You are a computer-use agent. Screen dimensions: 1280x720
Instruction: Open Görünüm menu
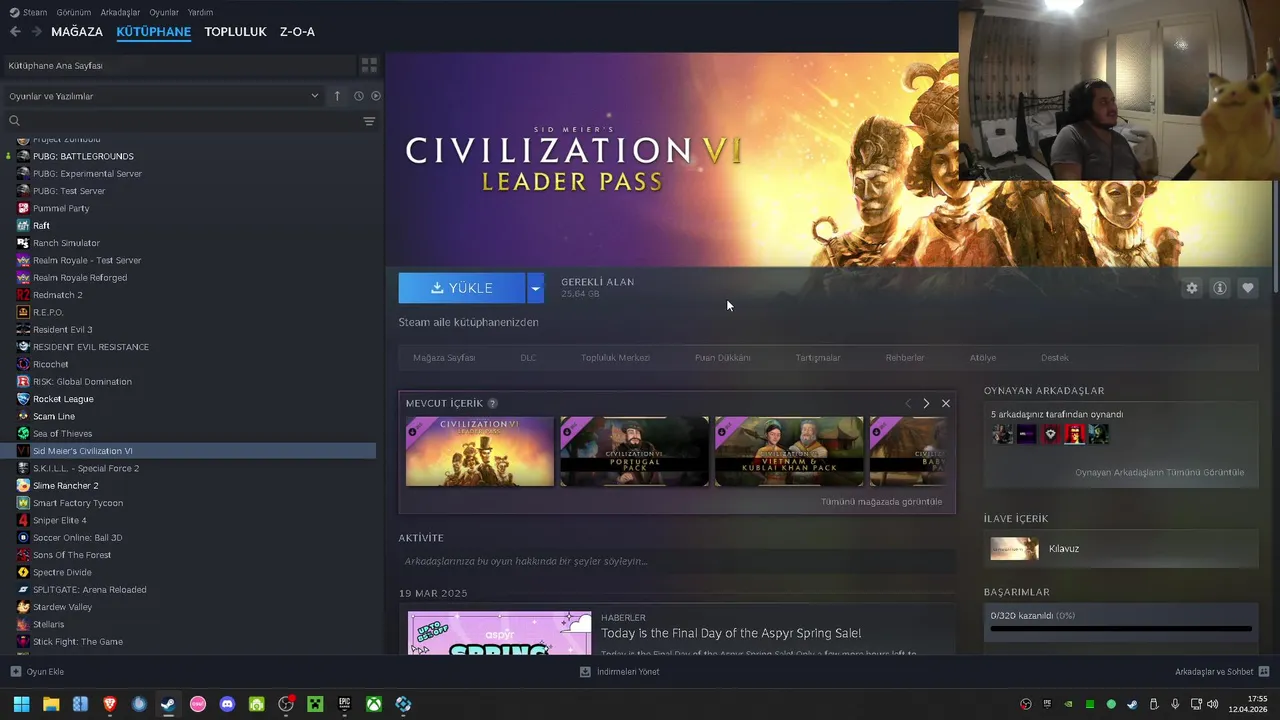(x=74, y=12)
